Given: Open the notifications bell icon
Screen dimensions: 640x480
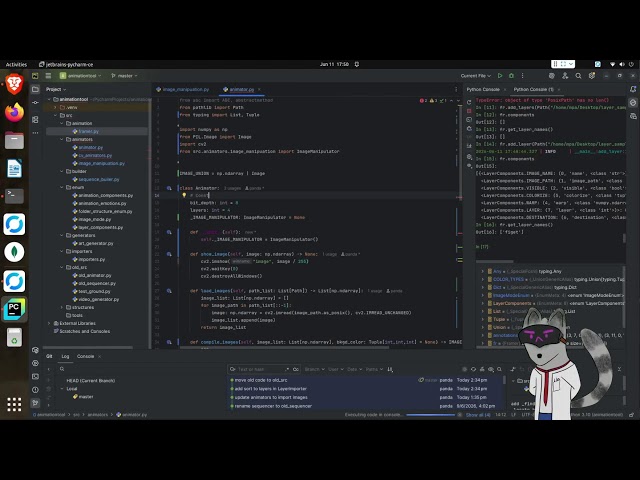Looking at the screenshot, I should [633, 89].
